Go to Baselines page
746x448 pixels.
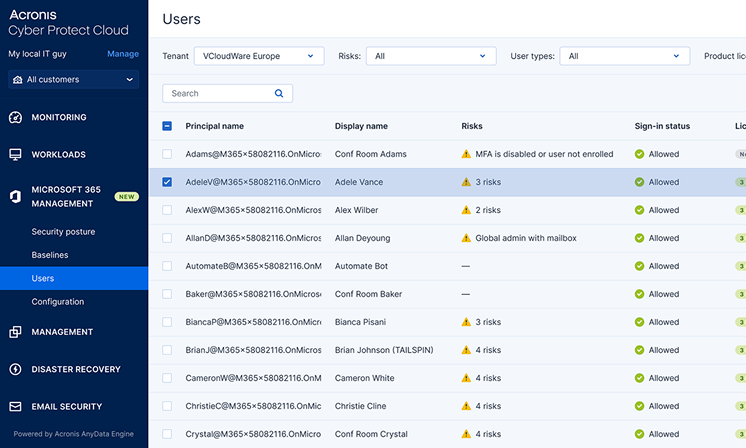50,255
